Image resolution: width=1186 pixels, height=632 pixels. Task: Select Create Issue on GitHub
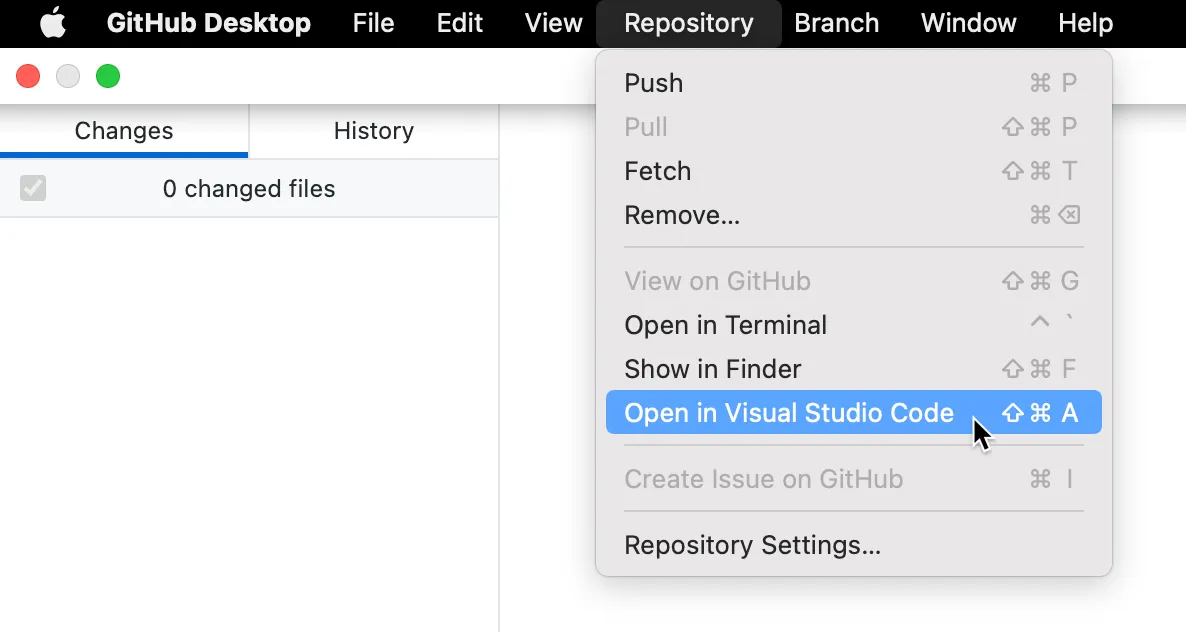click(x=764, y=479)
